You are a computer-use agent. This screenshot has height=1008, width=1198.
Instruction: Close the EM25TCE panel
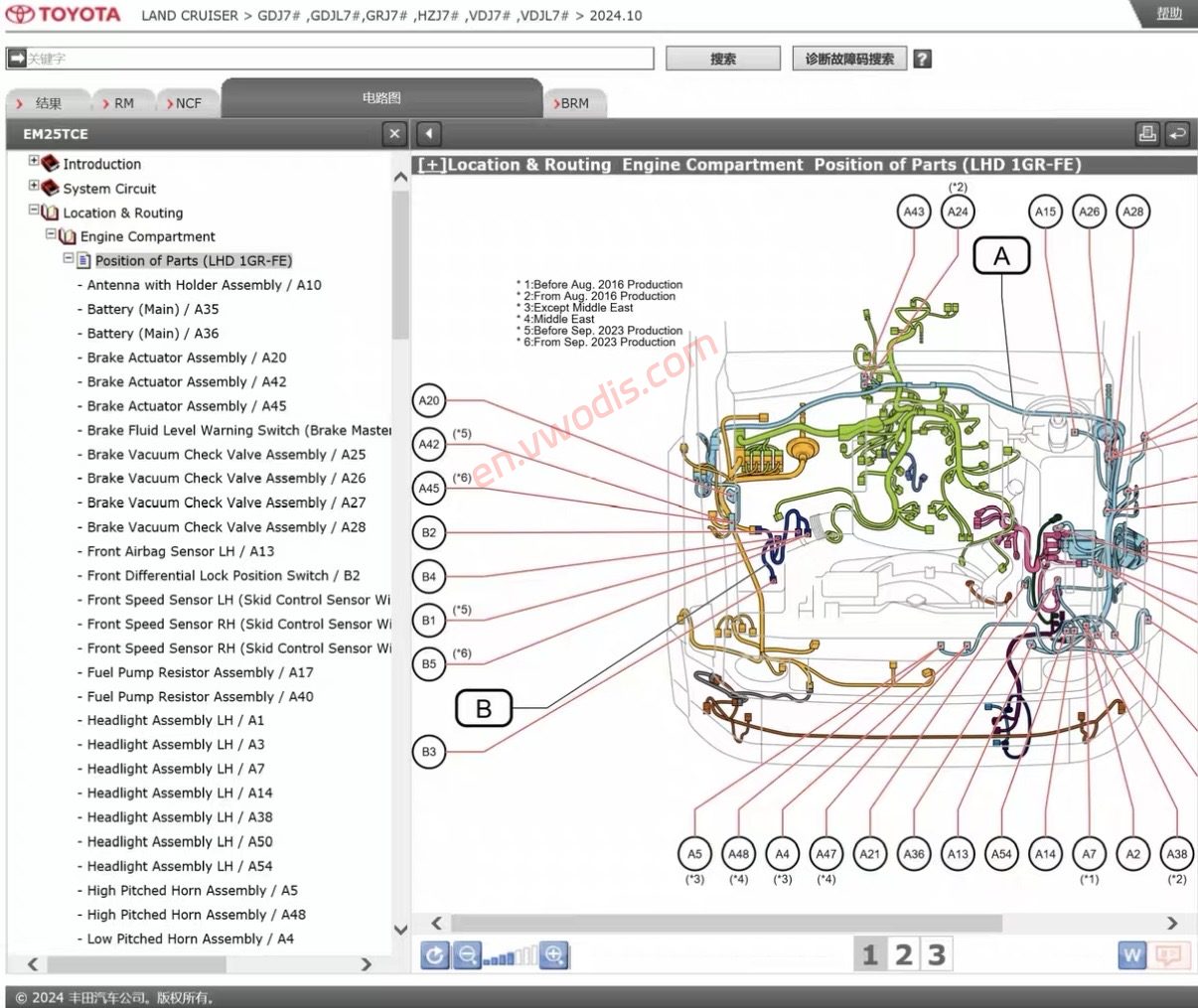click(394, 133)
